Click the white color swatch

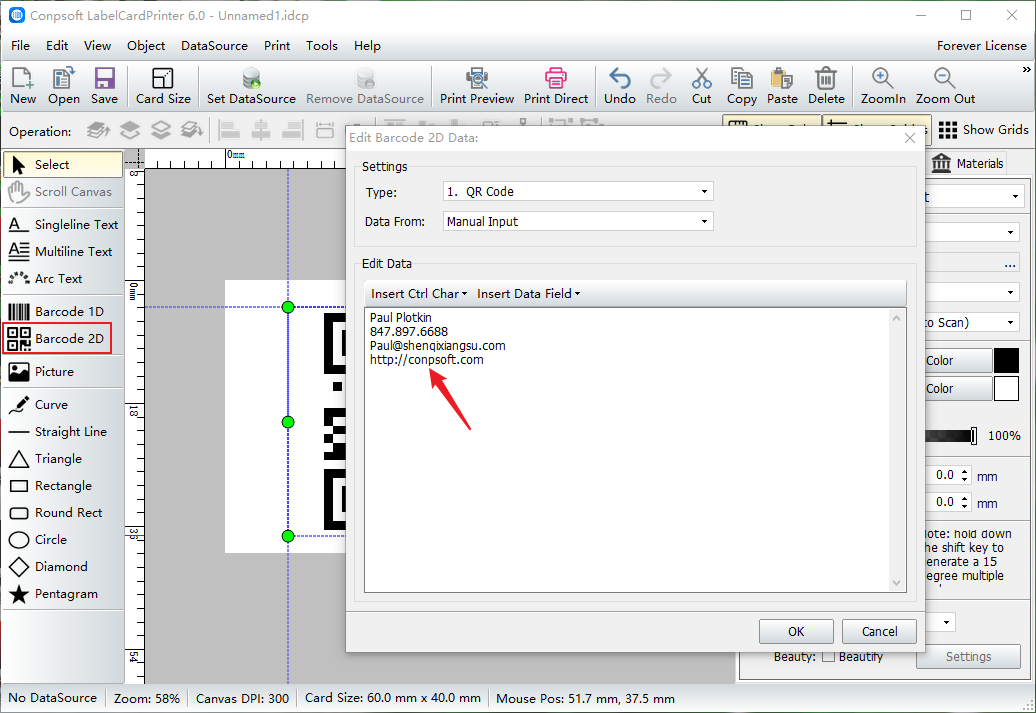(1006, 389)
